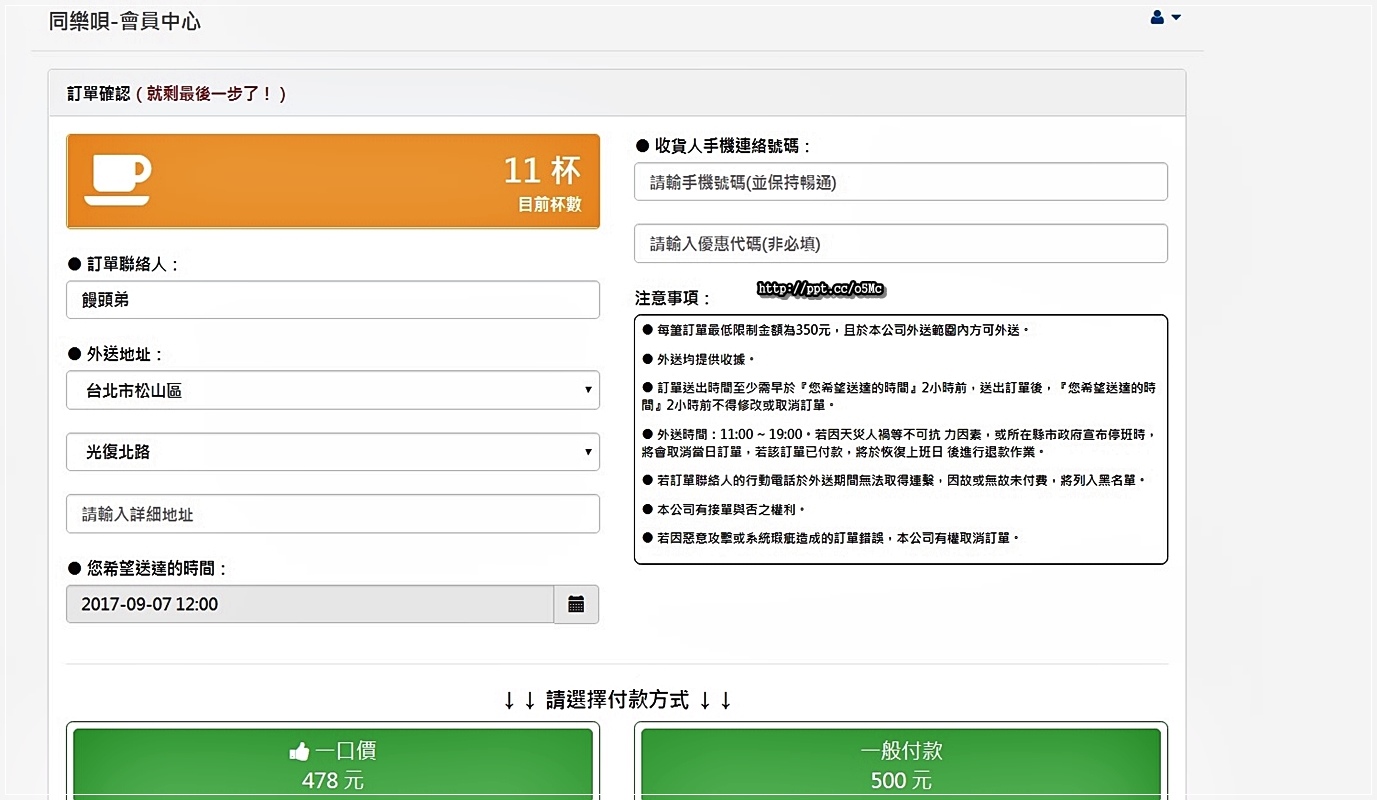Expand the 台北市松山區 district dropdown
Image resolution: width=1377 pixels, height=800 pixels.
332,390
